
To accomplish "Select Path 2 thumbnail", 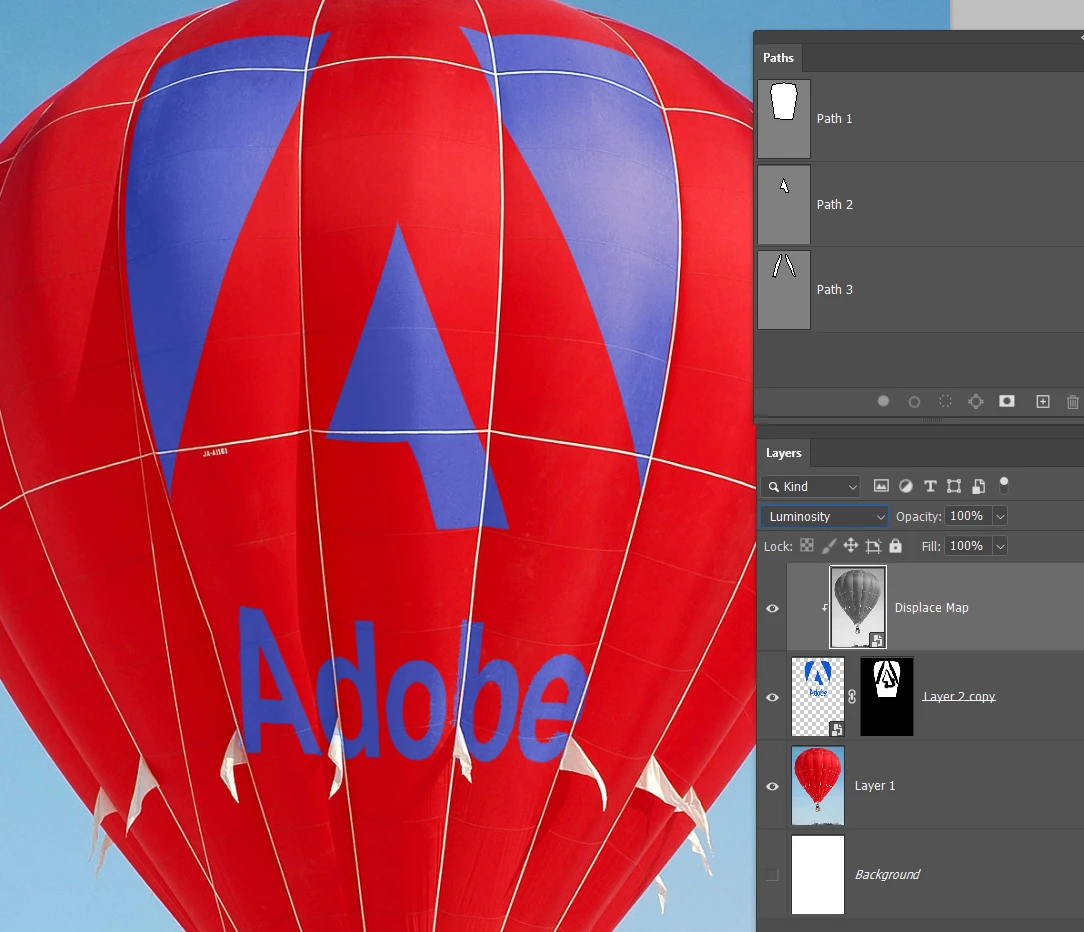I will click(x=784, y=205).
